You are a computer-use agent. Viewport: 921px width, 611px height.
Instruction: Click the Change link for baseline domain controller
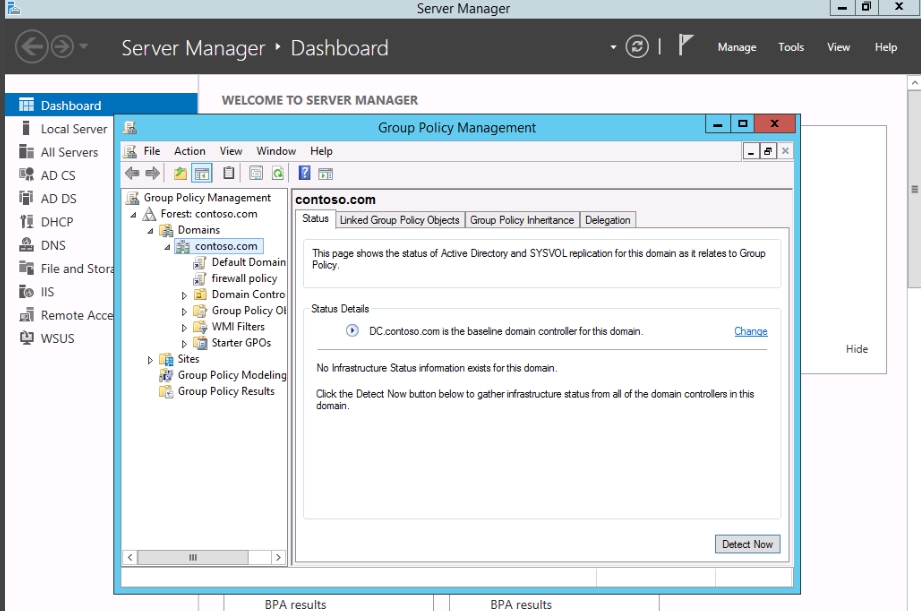[x=751, y=331]
